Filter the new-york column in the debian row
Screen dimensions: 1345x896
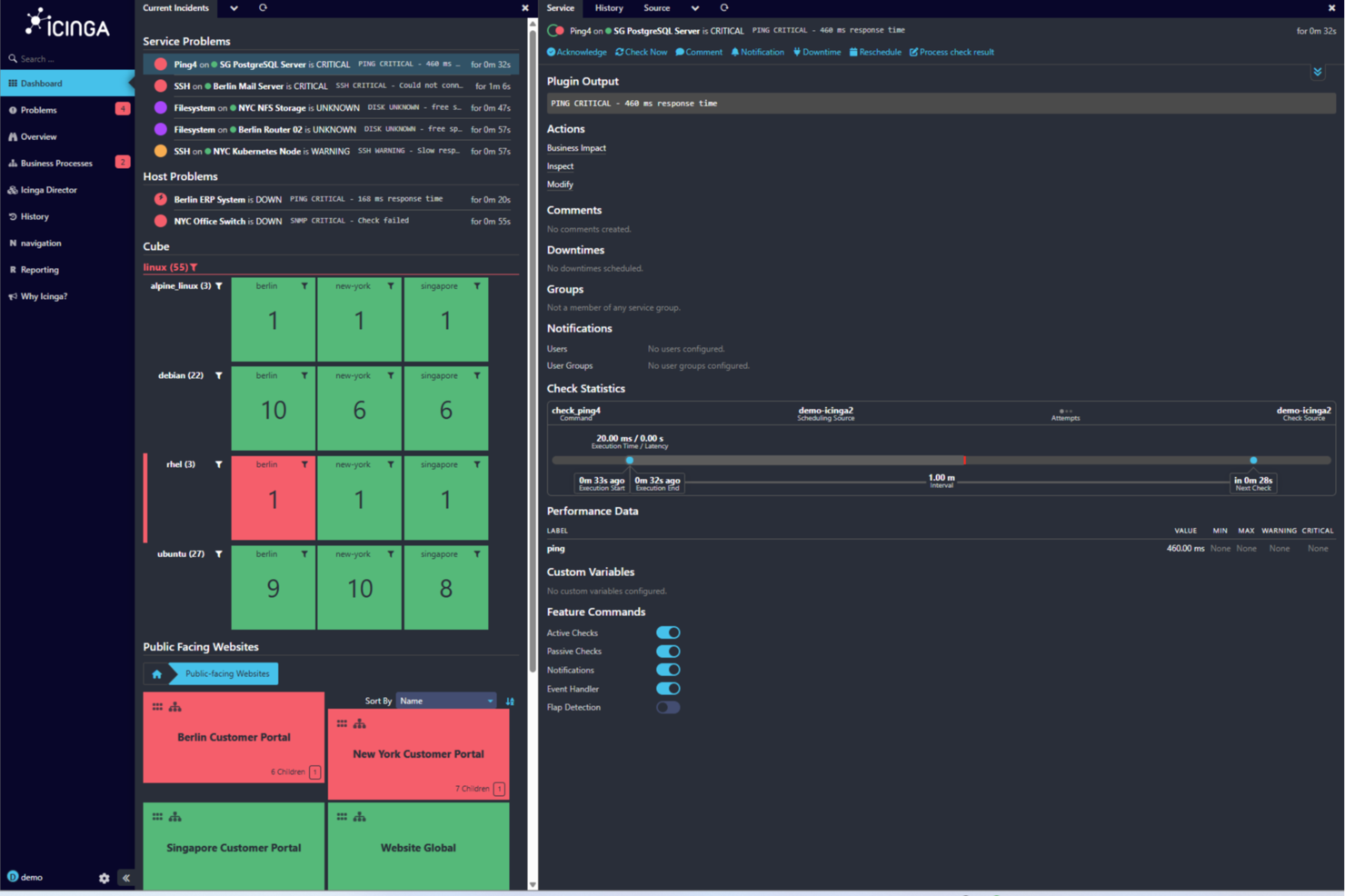391,375
